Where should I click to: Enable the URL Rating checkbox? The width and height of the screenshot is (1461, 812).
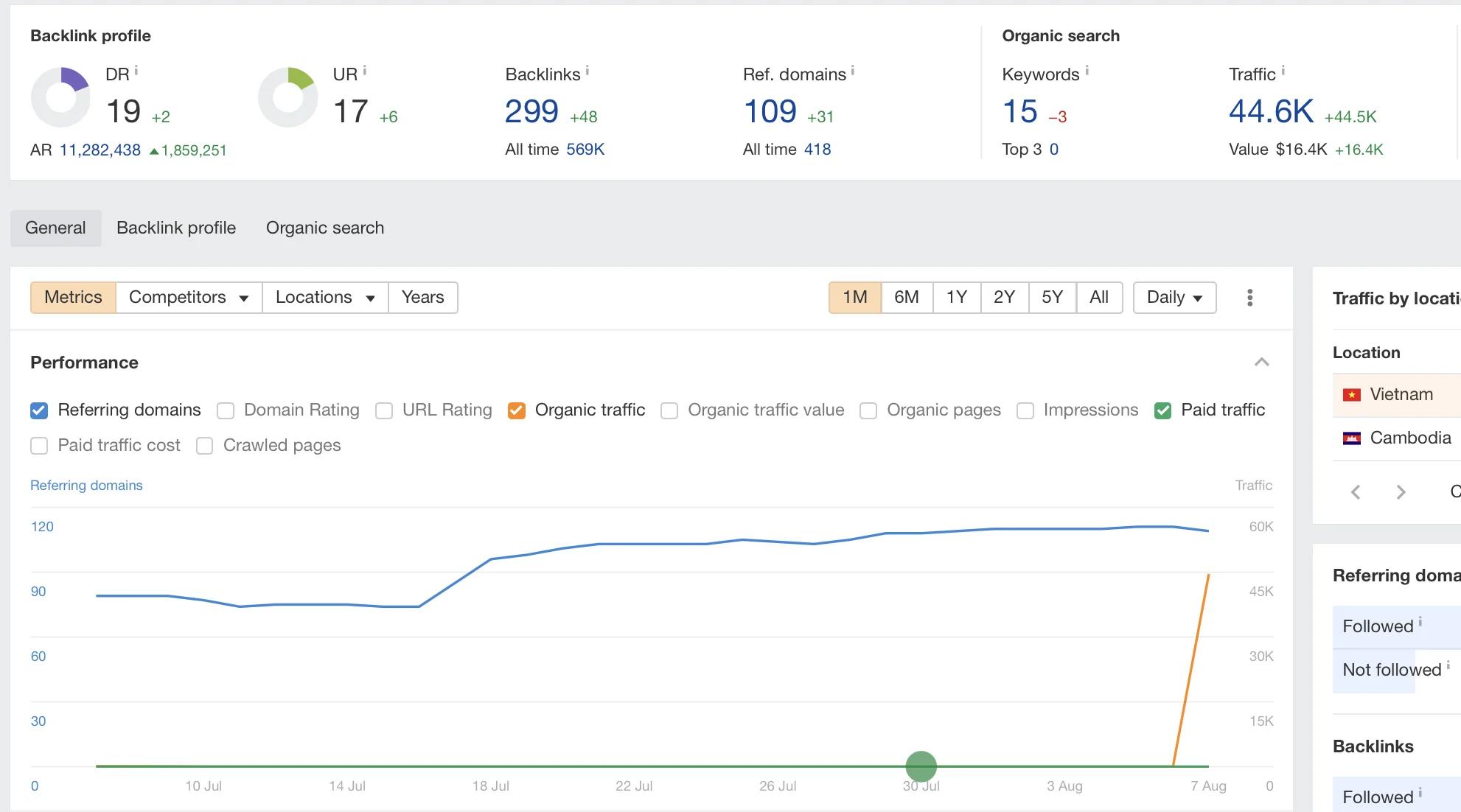coord(384,410)
